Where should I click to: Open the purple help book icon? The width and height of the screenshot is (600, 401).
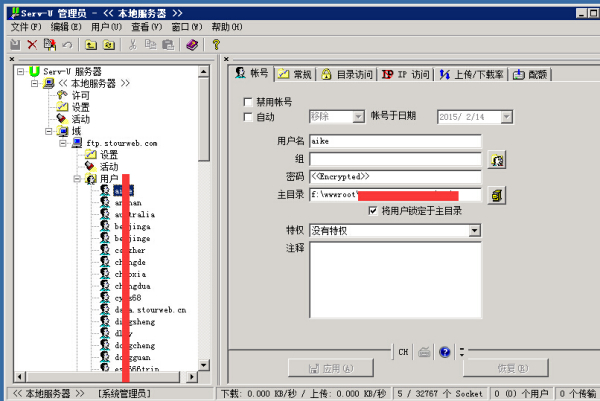192,45
